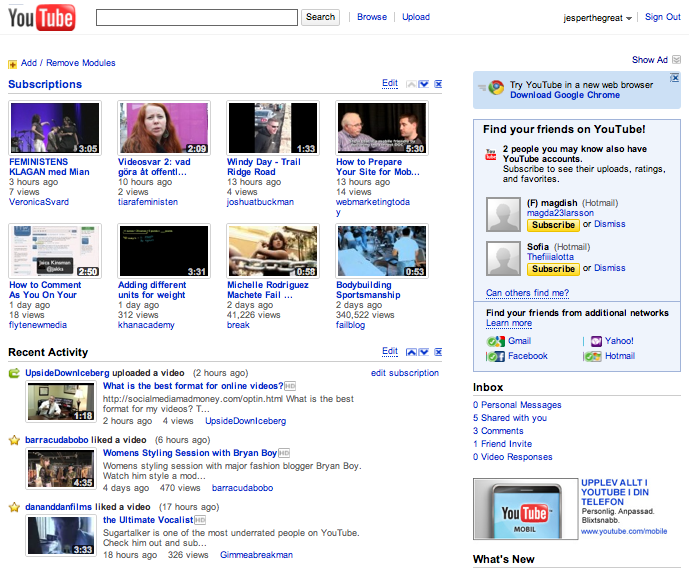Open Bodybuilding Sportsmanship thumbnail
689x571 pixels.
click(382, 251)
